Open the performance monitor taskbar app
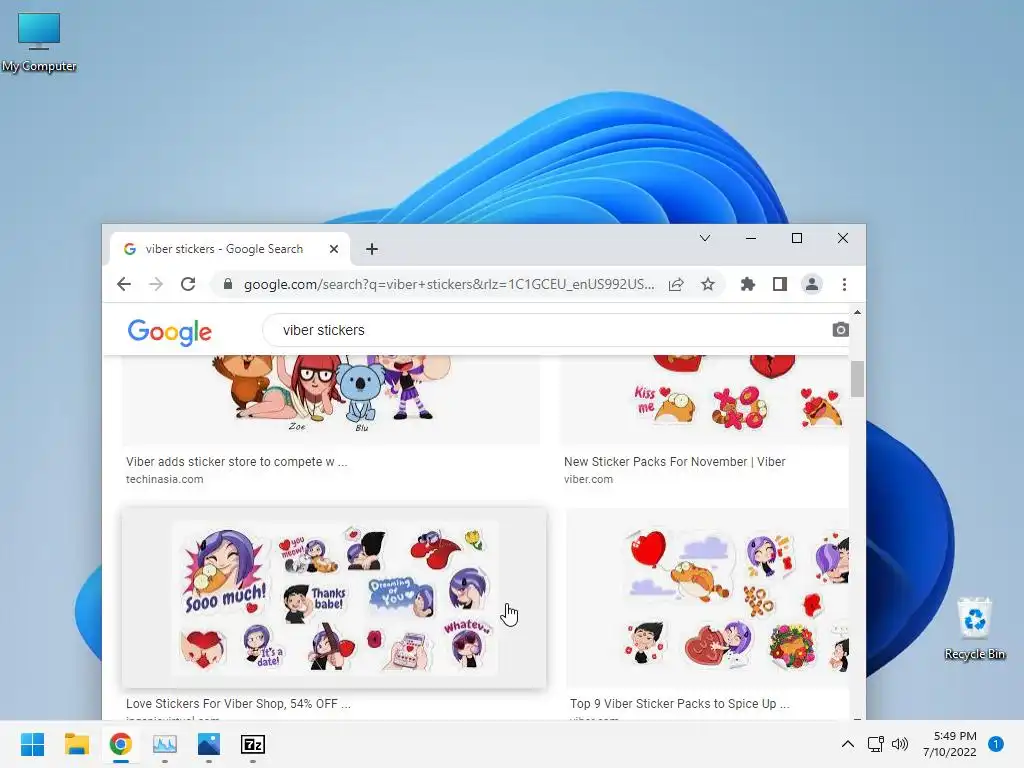Image resolution: width=1024 pixels, height=768 pixels. tap(165, 744)
